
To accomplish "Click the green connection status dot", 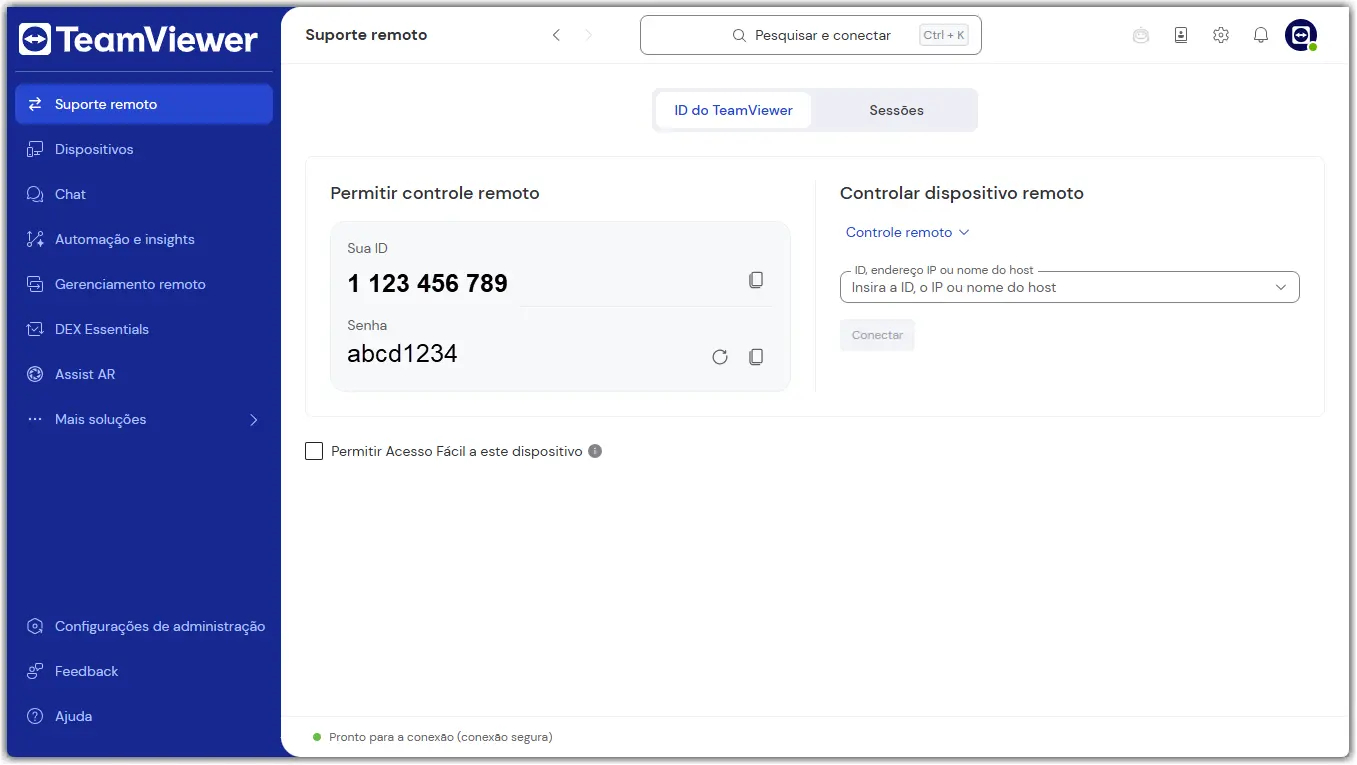I will tap(317, 737).
